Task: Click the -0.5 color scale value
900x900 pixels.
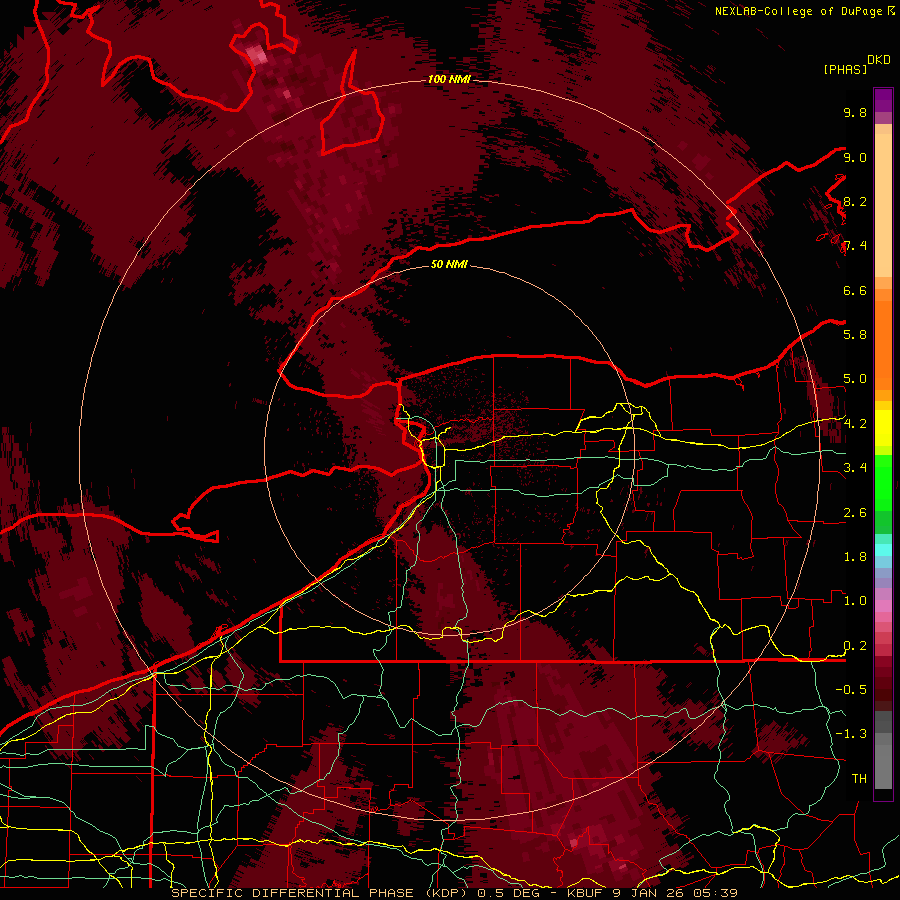Action: 852,690
